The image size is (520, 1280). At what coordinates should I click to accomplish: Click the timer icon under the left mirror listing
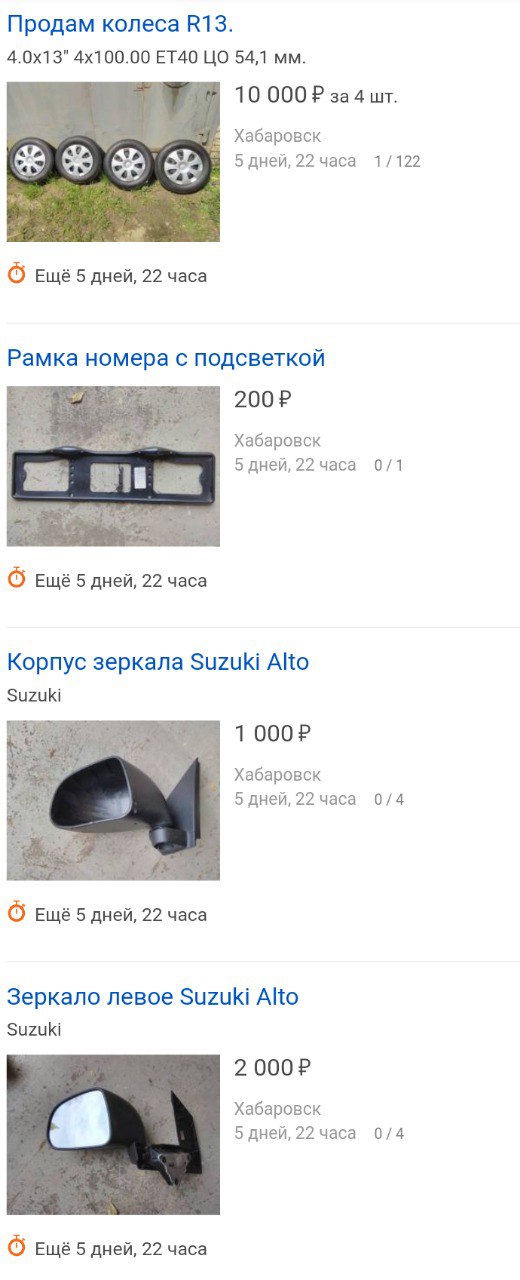tap(17, 1247)
